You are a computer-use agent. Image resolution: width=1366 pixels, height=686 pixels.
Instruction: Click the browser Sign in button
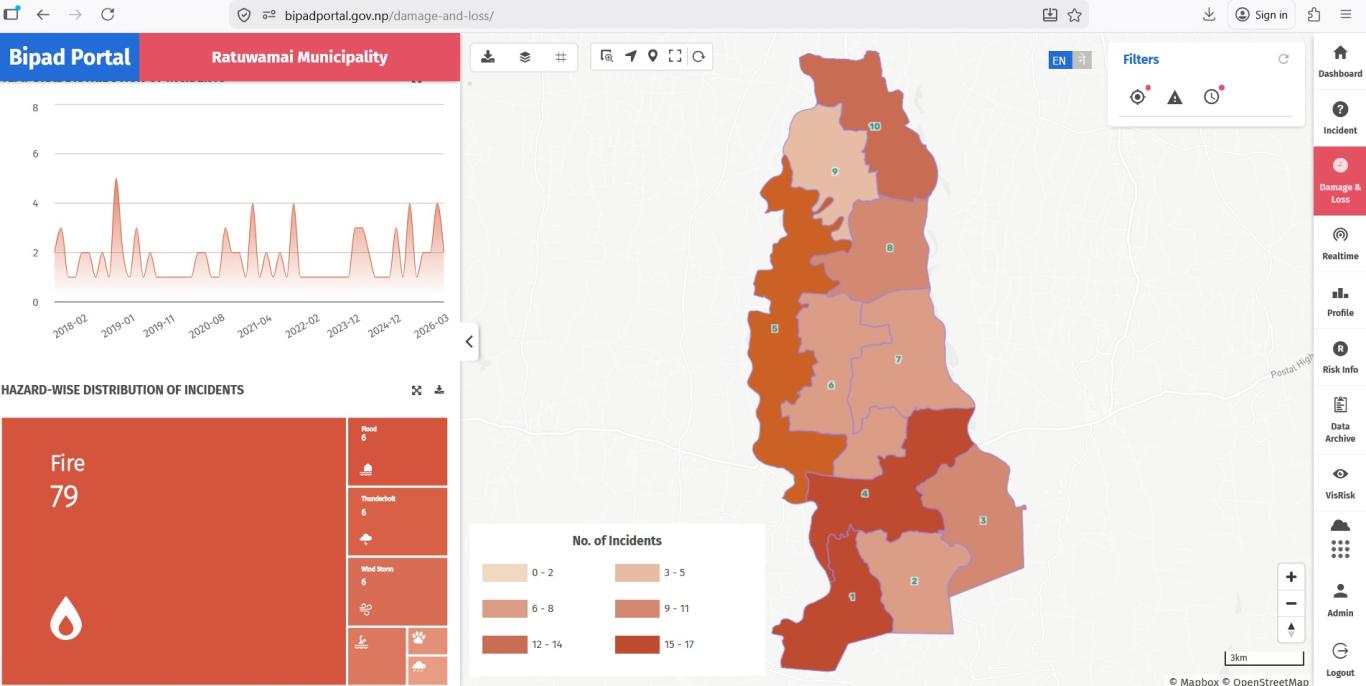coord(1261,15)
